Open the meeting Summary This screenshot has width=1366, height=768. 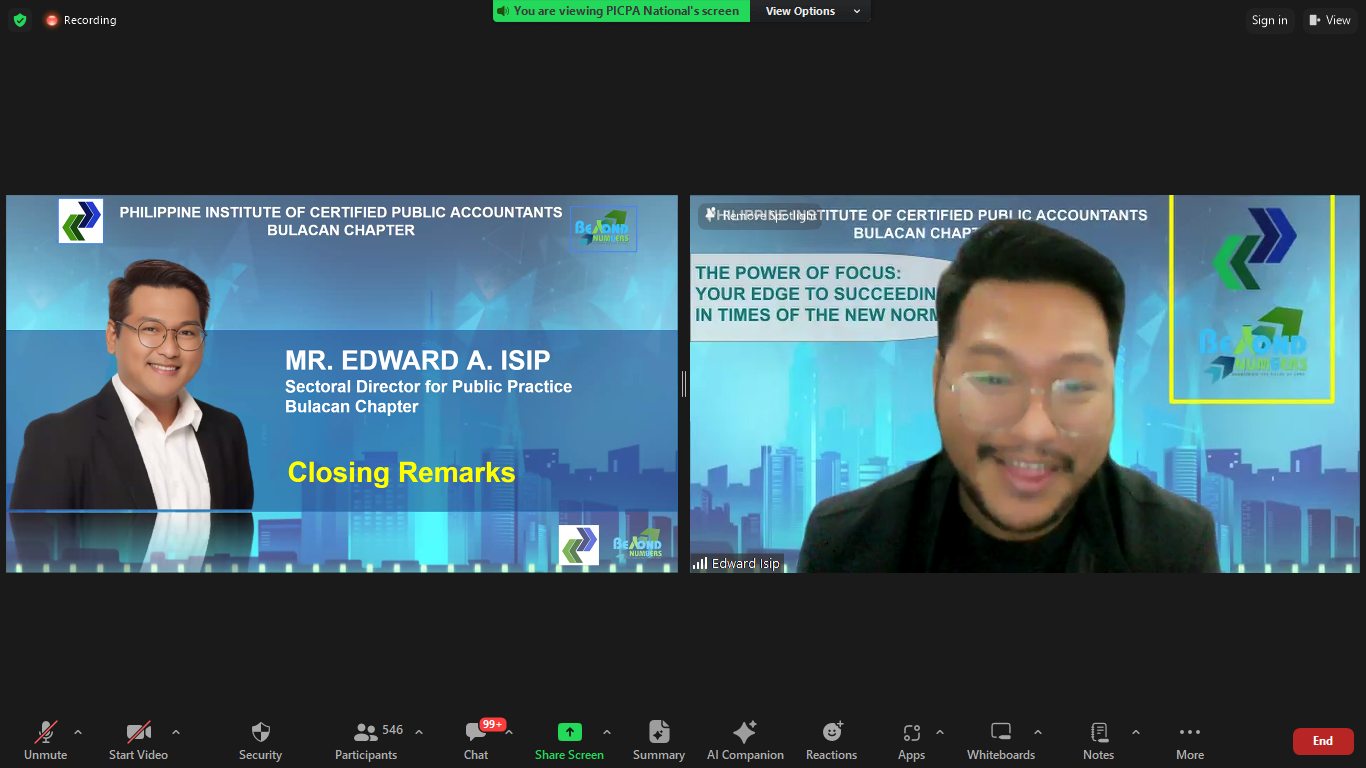(x=659, y=741)
